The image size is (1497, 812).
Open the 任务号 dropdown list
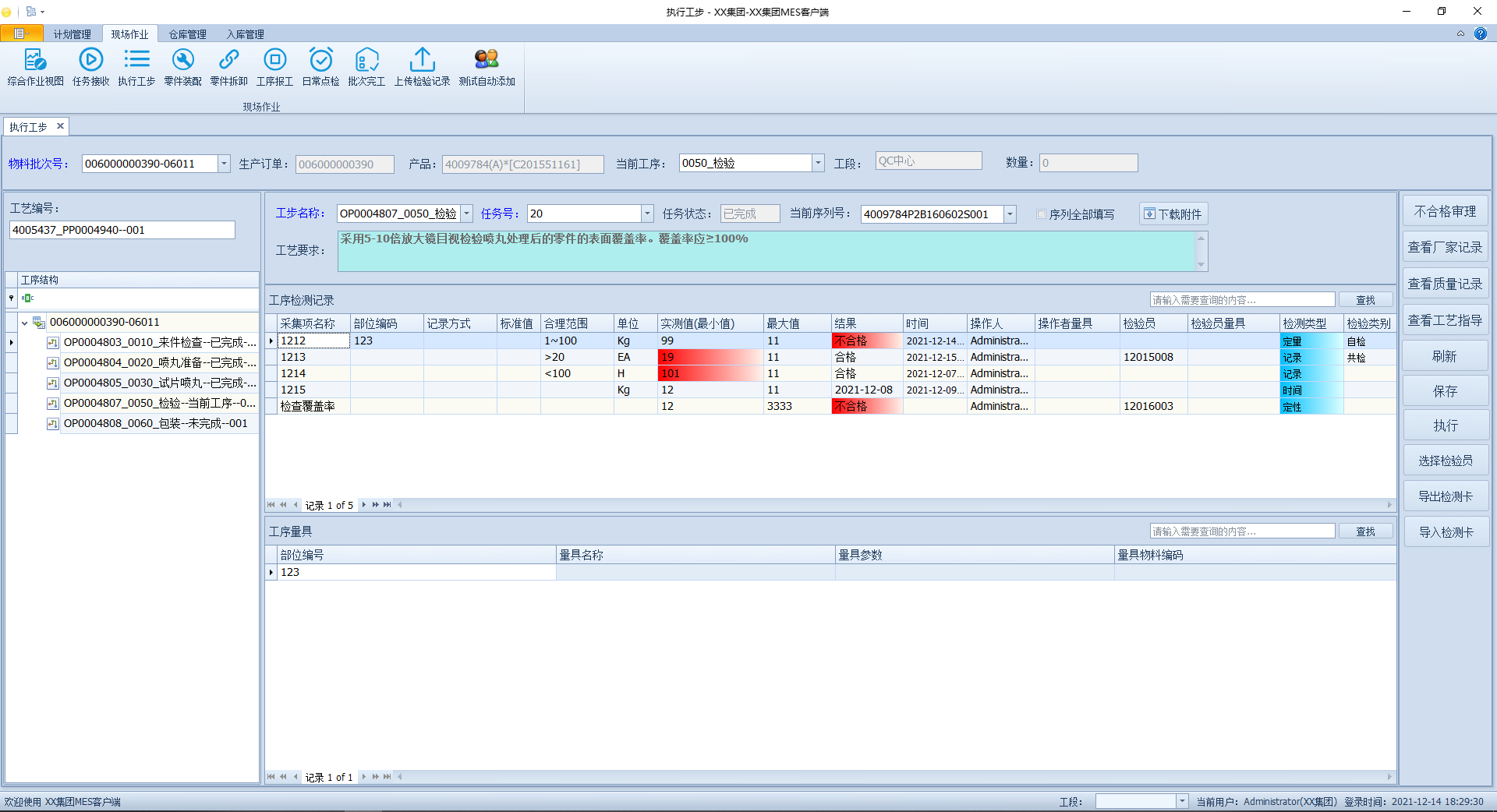647,213
